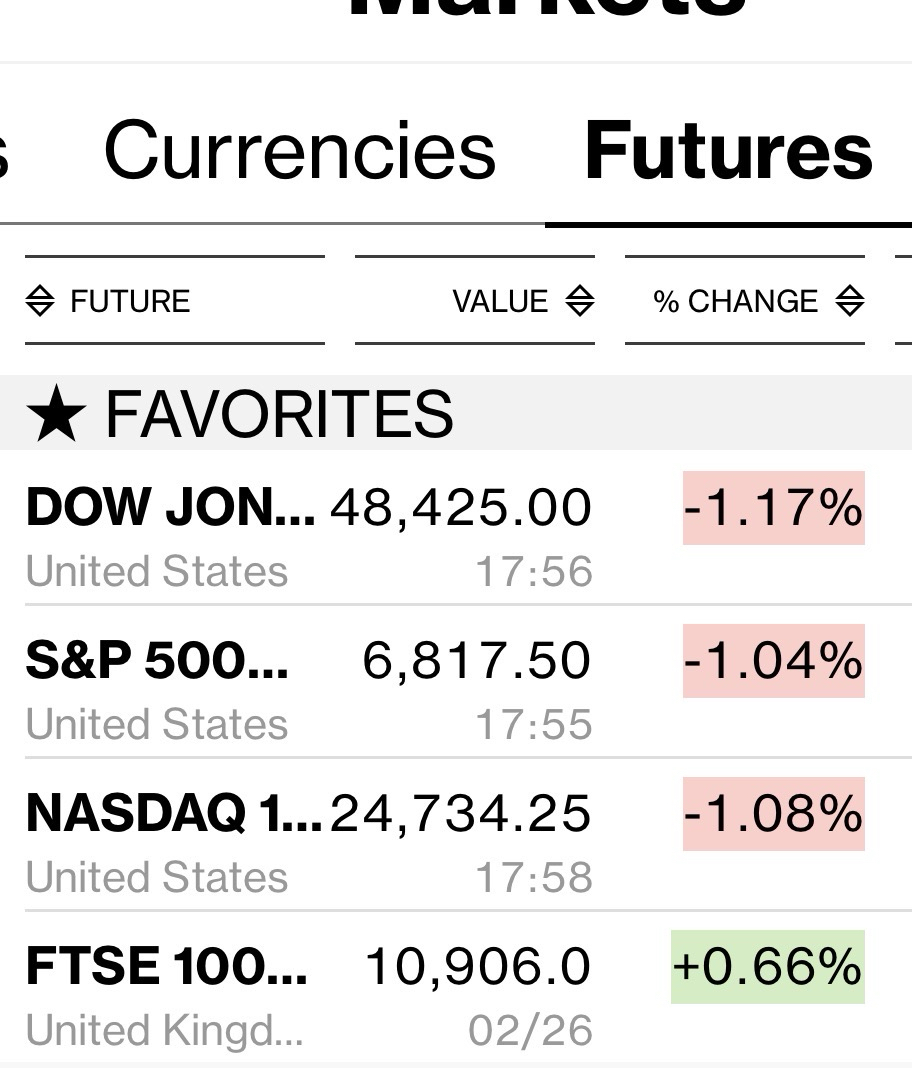
Task: Open the FTSE 100 futures entry
Action: click(166, 966)
